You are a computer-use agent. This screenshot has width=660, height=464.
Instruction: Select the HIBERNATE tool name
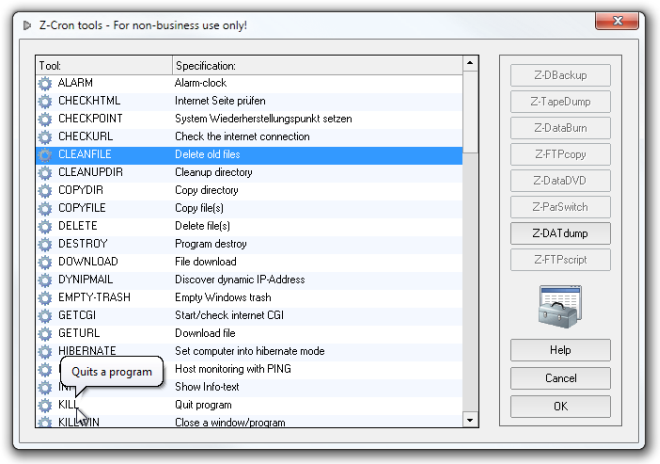pyautogui.click(x=87, y=350)
